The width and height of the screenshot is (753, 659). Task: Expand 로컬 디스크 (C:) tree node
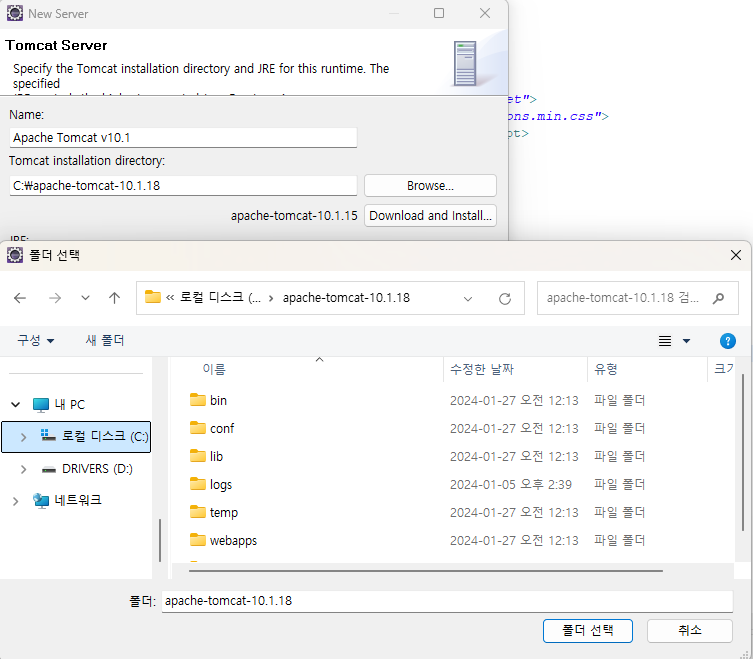point(23,437)
